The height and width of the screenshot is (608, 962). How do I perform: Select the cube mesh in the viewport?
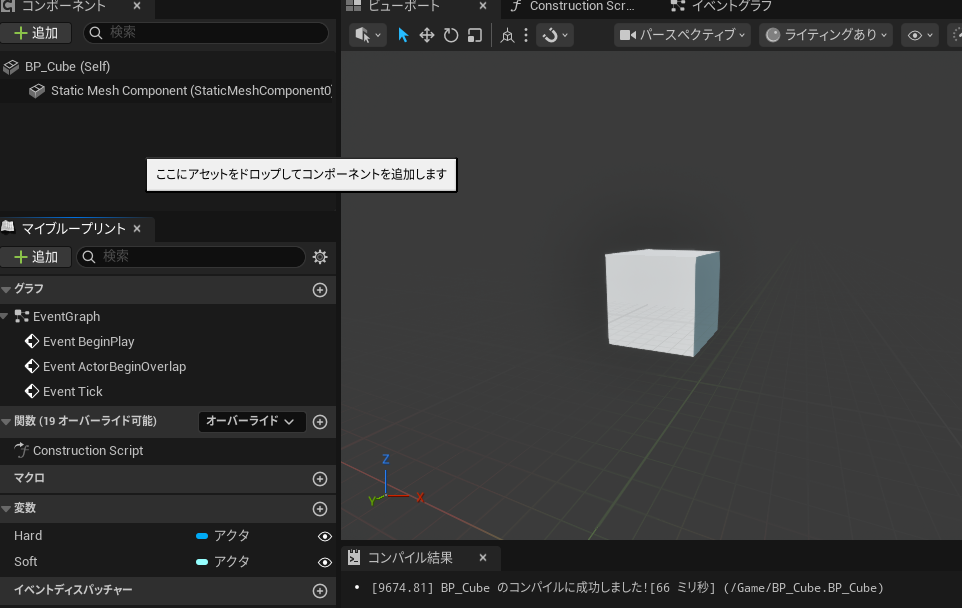(662, 302)
